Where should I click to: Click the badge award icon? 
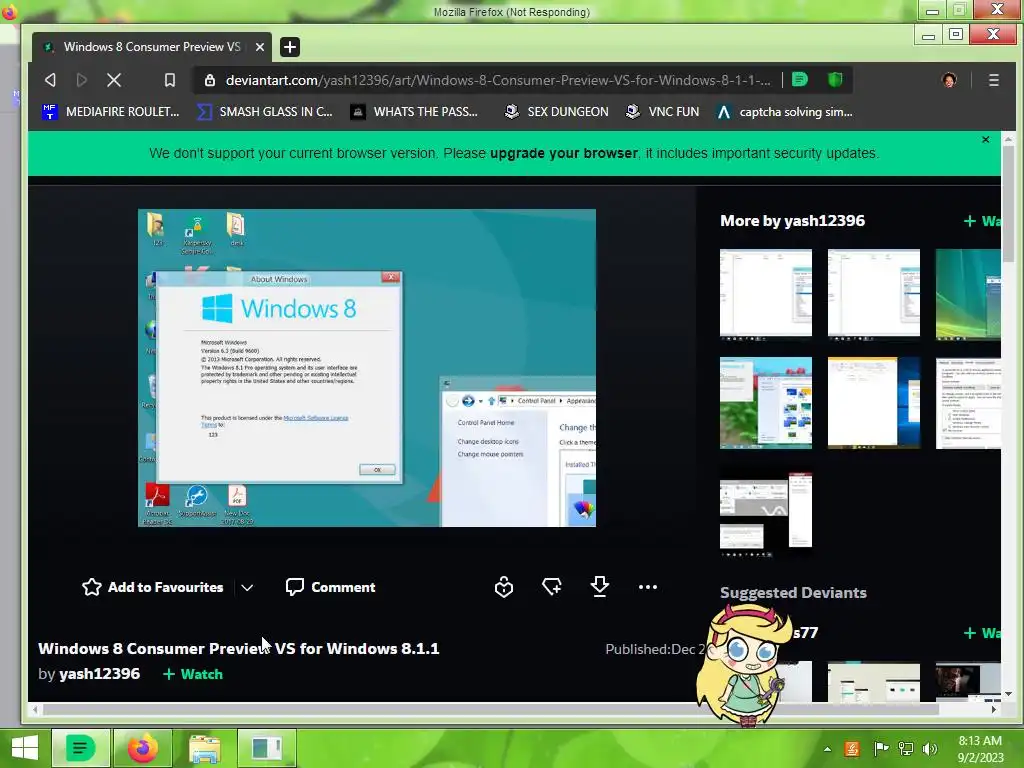click(x=504, y=587)
